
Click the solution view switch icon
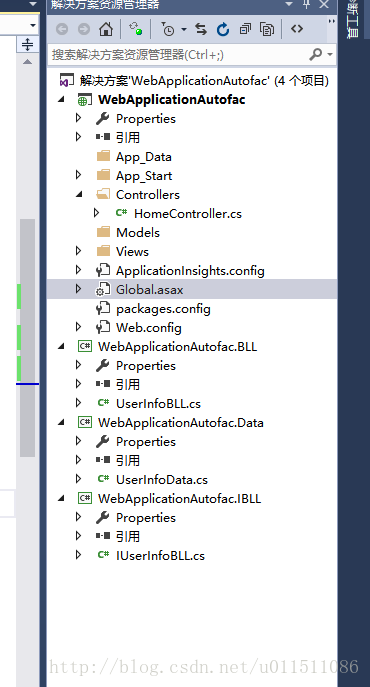point(135,29)
